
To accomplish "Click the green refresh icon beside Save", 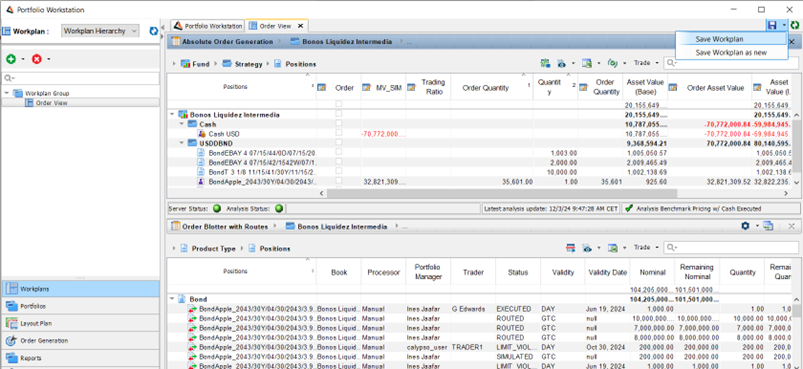I will [795, 25].
